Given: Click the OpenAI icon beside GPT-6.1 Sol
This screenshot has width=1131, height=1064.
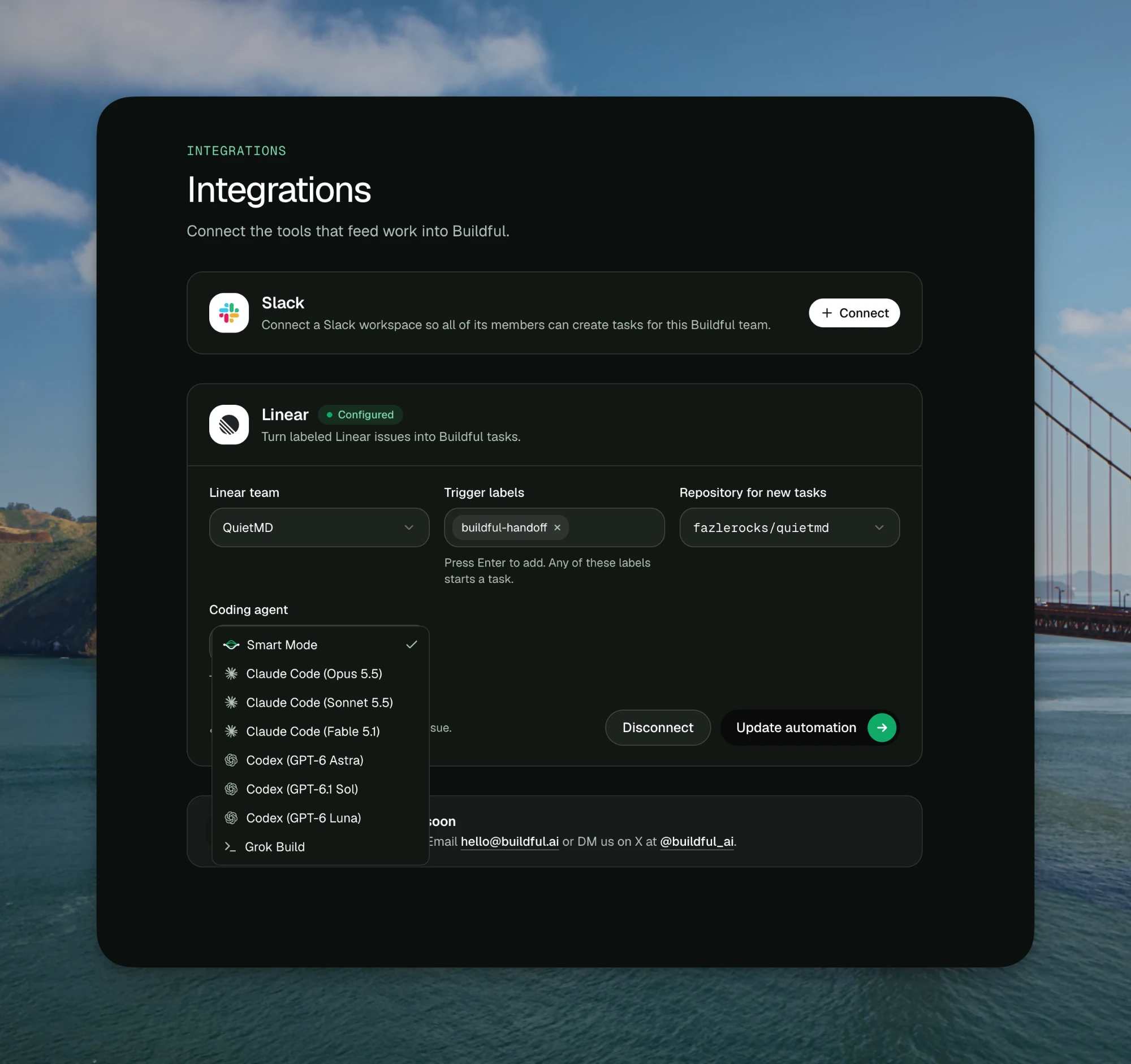Looking at the screenshot, I should 231,789.
